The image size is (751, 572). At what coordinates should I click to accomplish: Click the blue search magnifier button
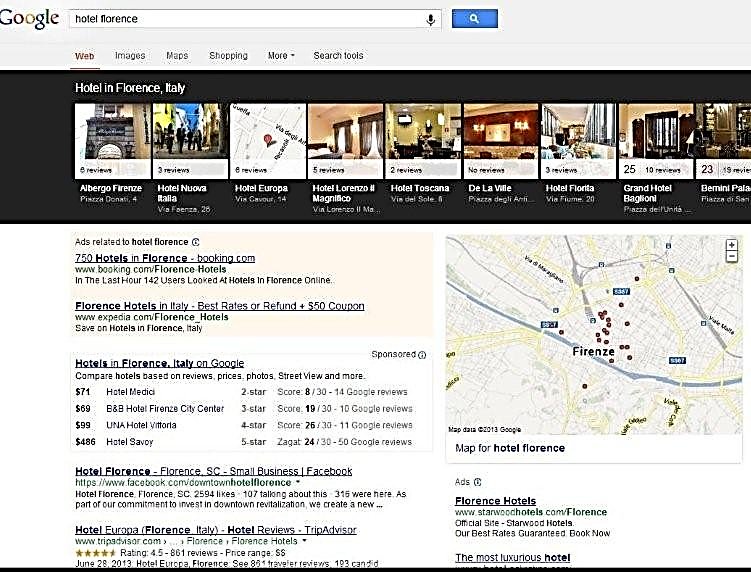[x=475, y=19]
